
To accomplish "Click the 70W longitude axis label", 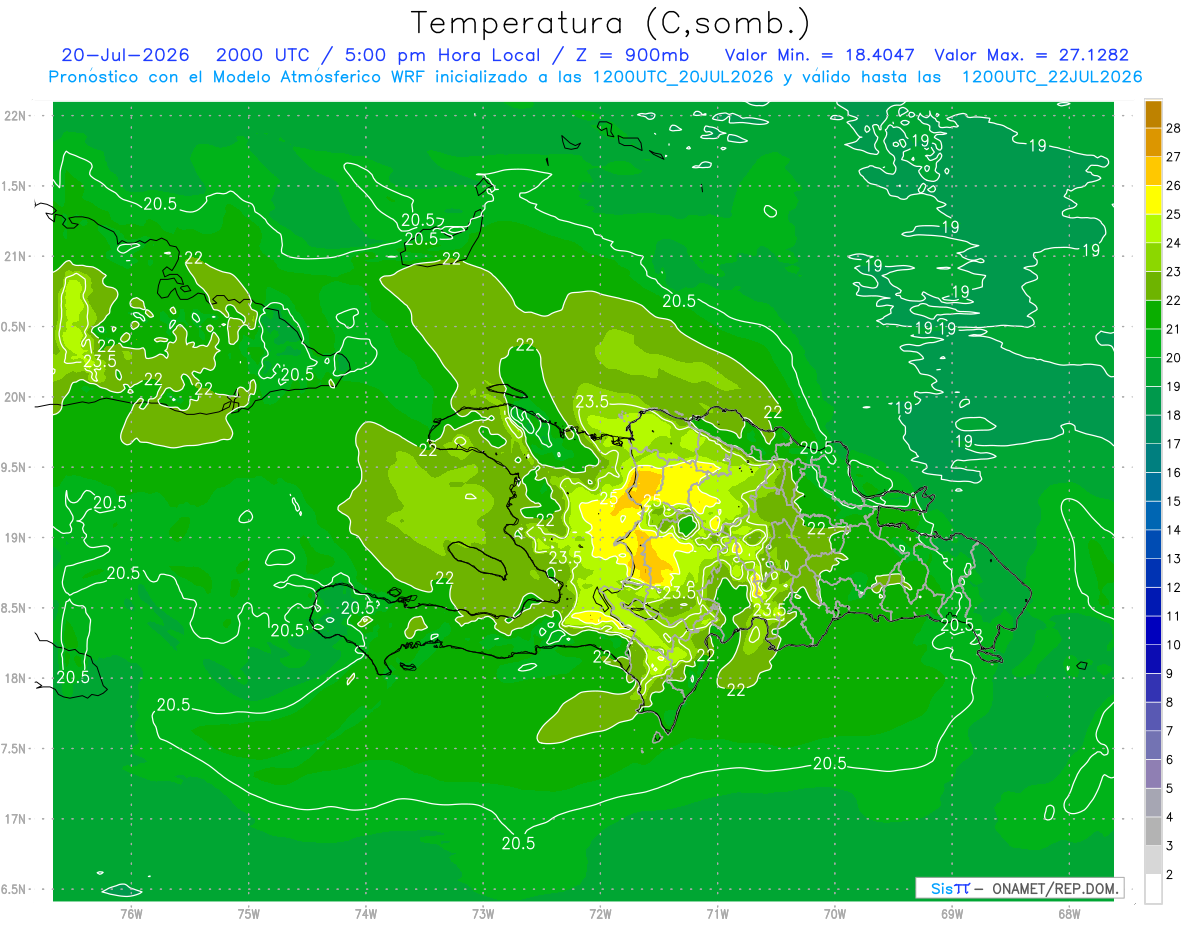I will point(835,914).
